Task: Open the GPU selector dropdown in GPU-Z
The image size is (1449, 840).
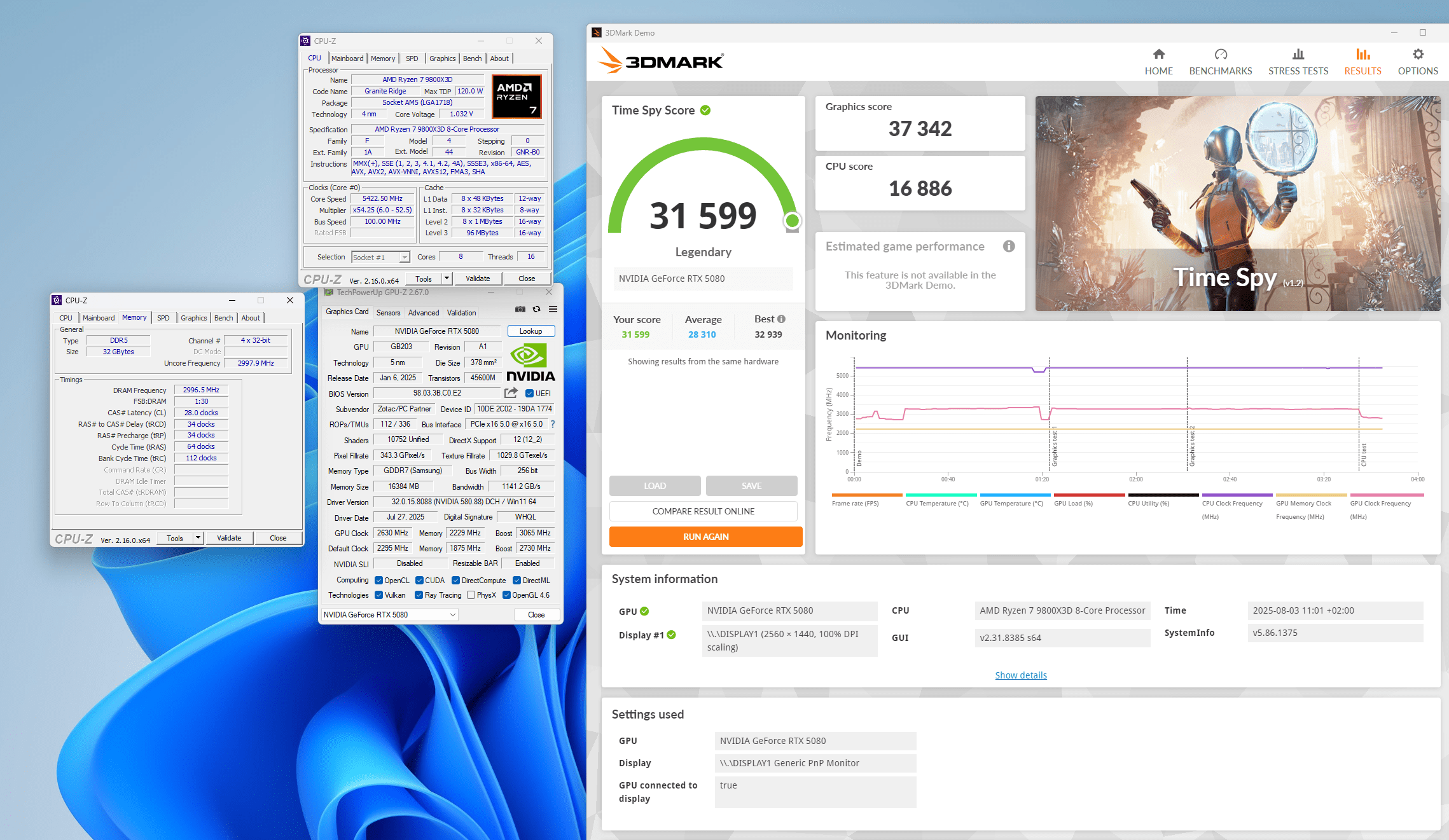Action: coord(389,614)
